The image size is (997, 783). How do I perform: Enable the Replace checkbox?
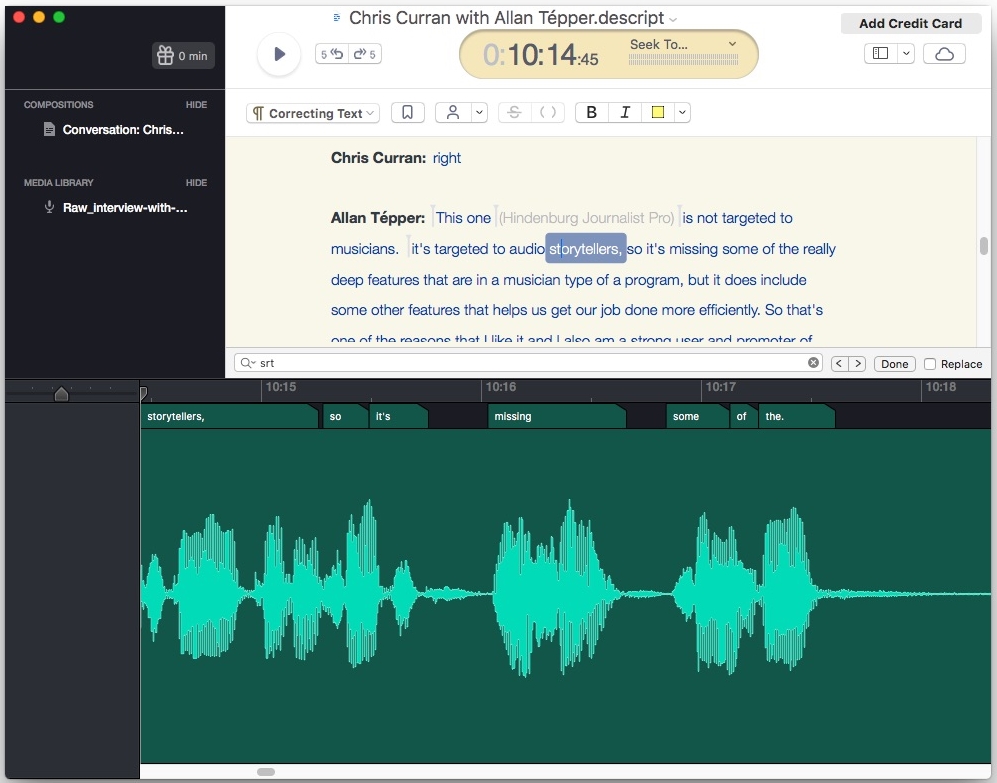930,364
